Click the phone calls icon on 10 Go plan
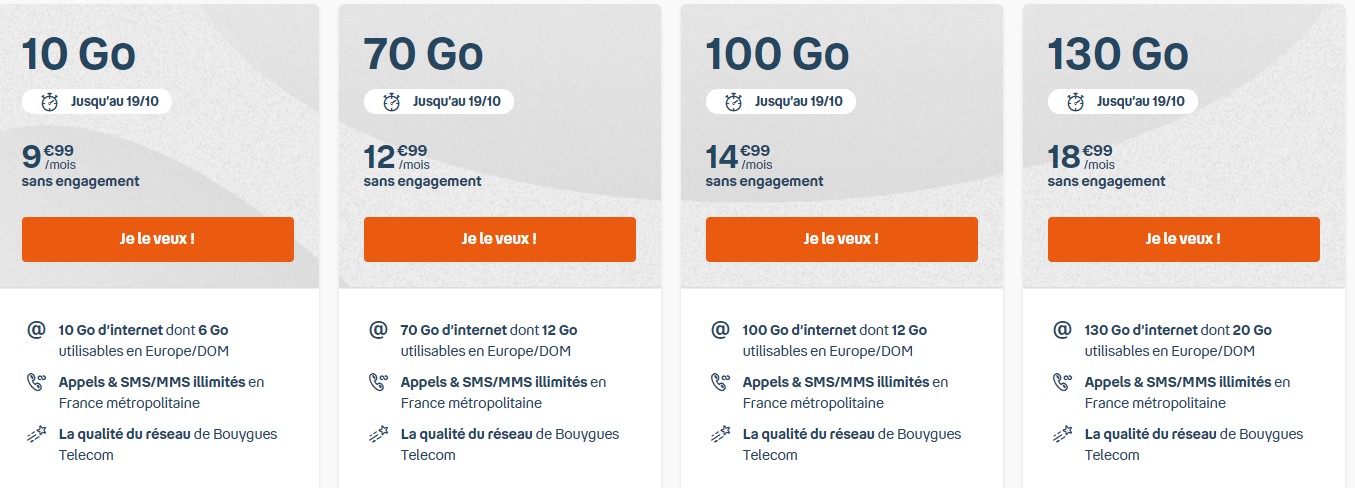The width and height of the screenshot is (1355, 488). pyautogui.click(x=36, y=381)
